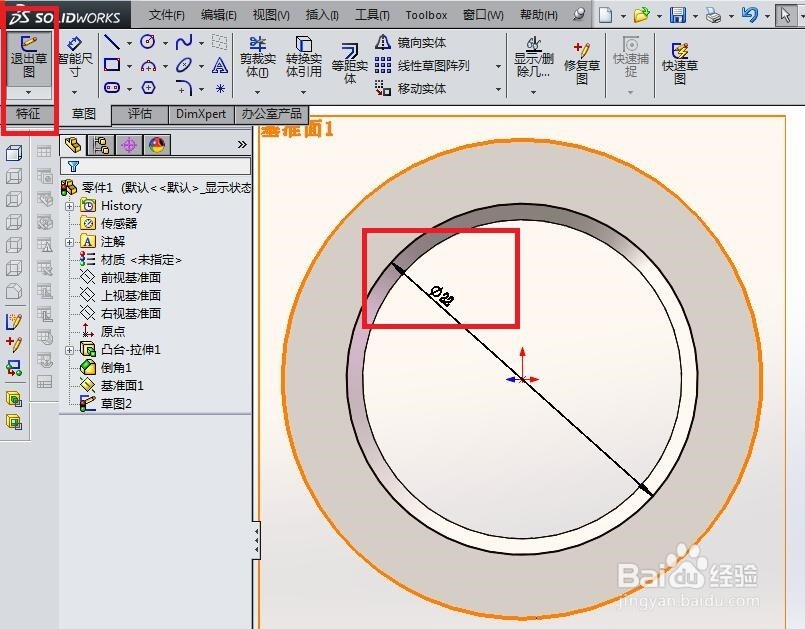Switch to the 特征 Features tab
The image size is (805, 629).
click(x=28, y=113)
